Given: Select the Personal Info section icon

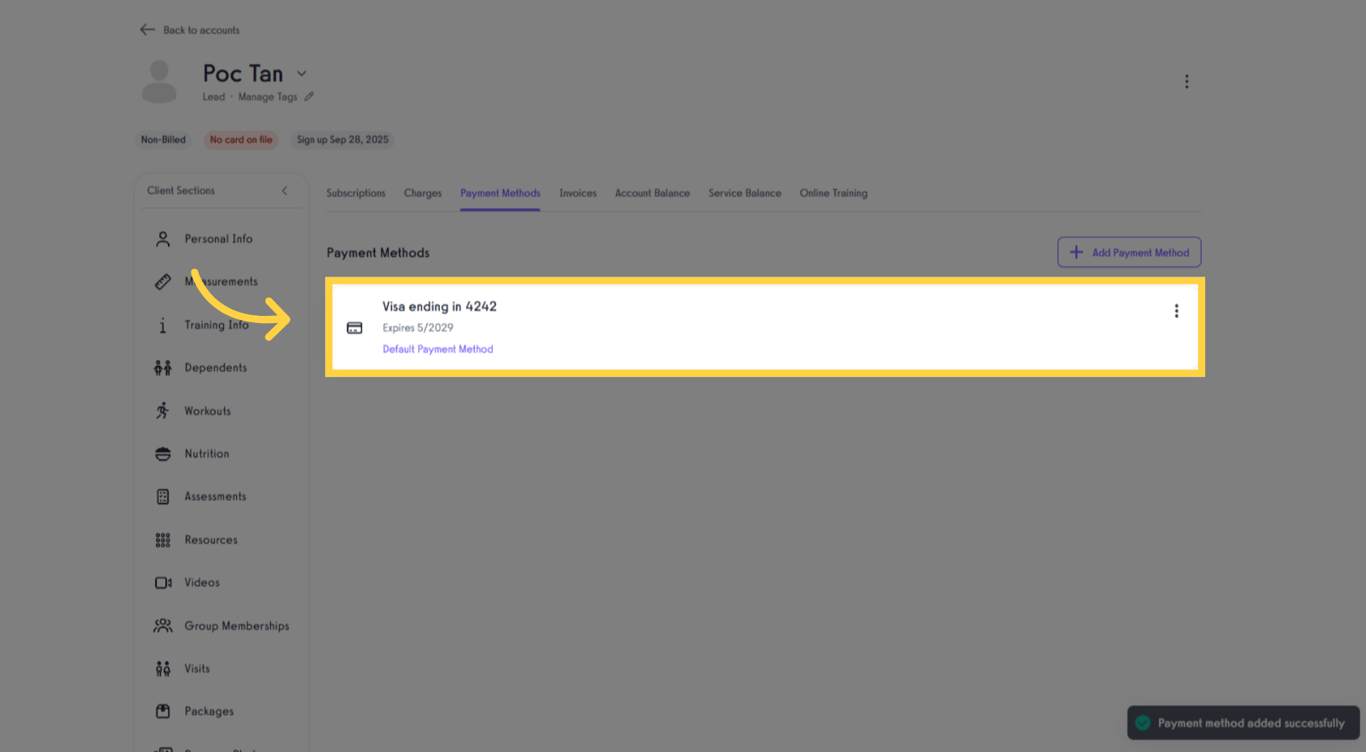Looking at the screenshot, I should click(162, 238).
